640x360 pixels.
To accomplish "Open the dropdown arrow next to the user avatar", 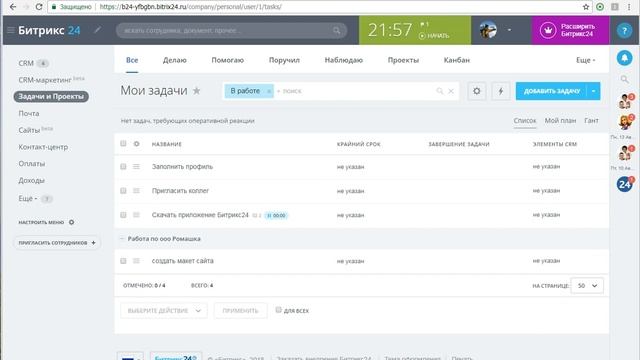I will tap(509, 30).
